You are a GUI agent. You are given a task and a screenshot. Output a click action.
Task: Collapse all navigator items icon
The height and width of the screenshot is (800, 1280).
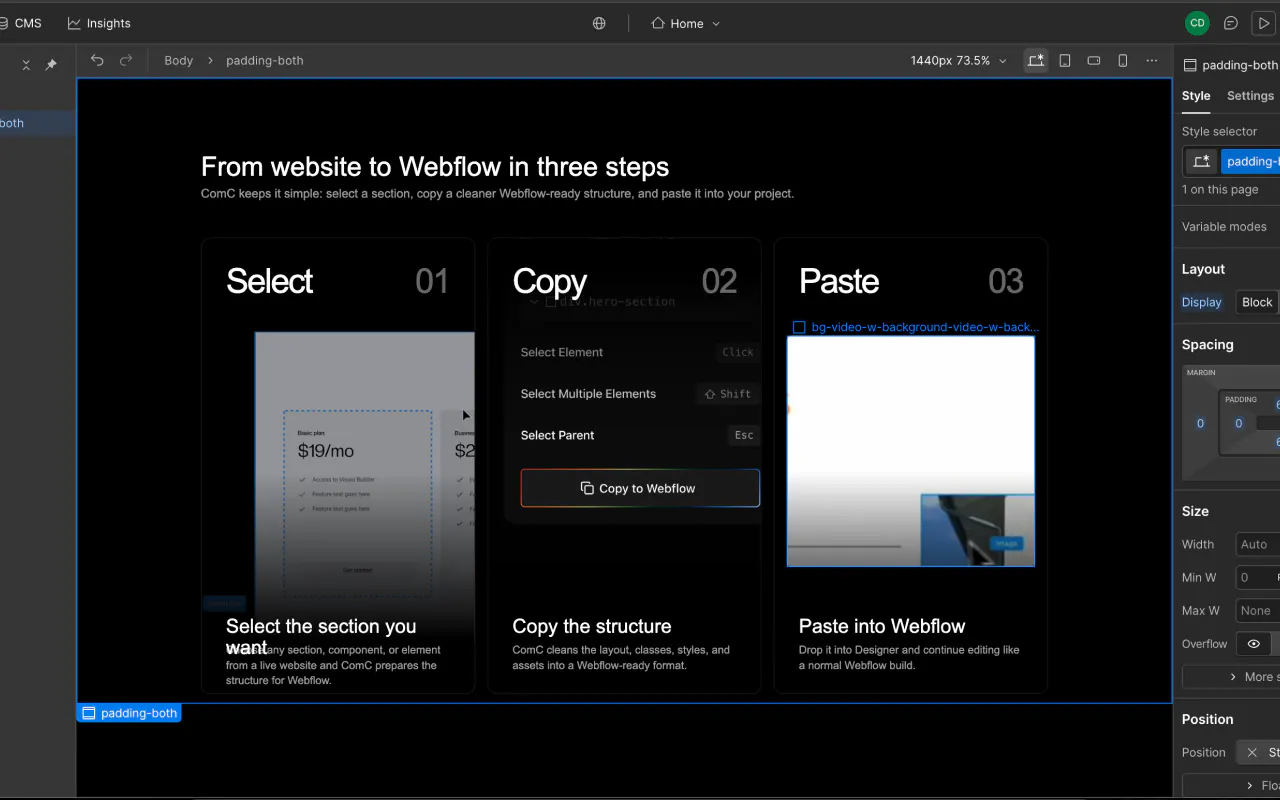point(26,65)
